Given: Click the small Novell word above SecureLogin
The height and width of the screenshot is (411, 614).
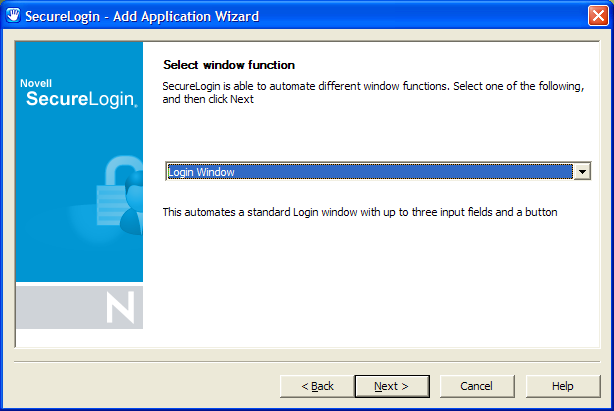Looking at the screenshot, I should [x=36, y=82].
